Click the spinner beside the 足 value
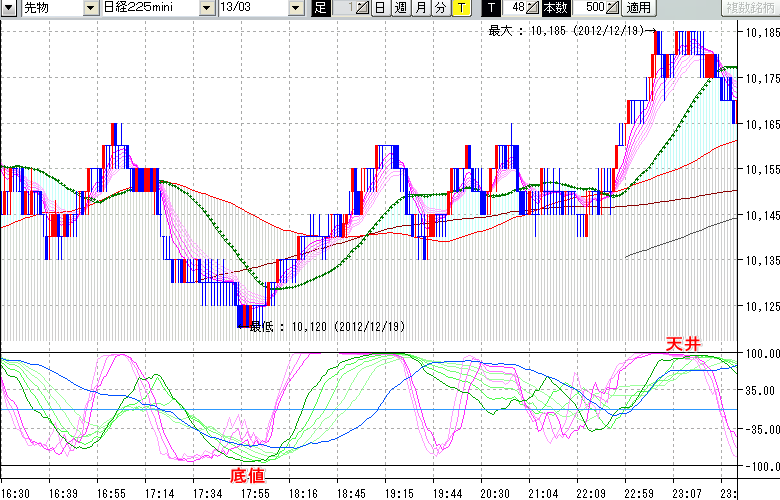Screen dimensions: 780x500 [363, 8]
